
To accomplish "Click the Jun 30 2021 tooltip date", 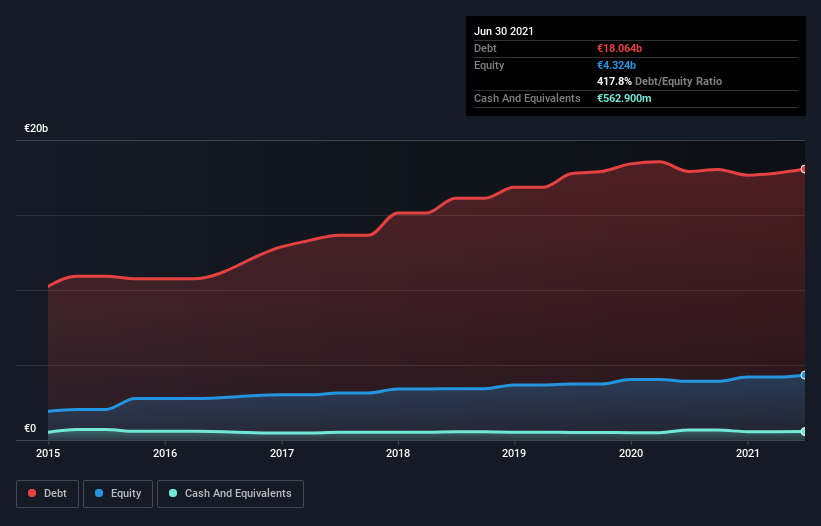I will point(504,31).
